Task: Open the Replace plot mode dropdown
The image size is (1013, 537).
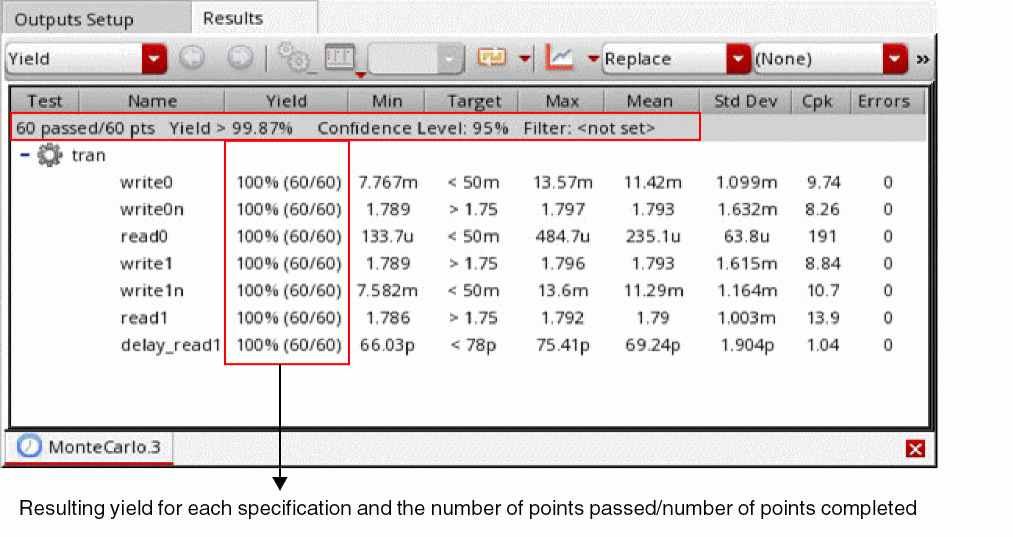Action: 676,59
